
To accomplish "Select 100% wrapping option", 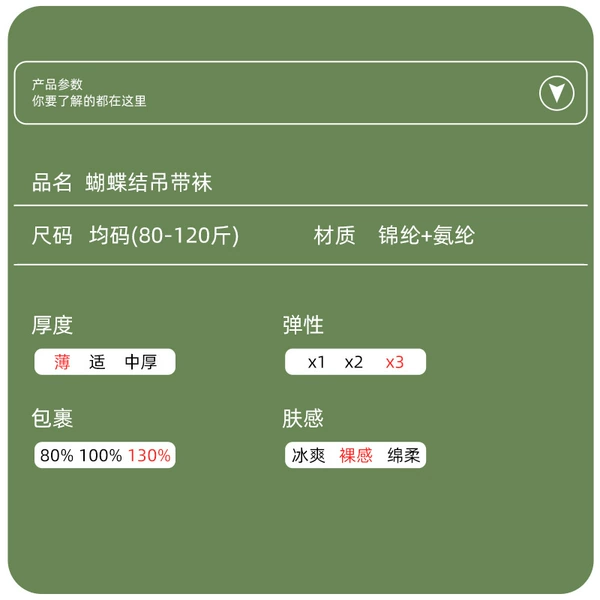I will pos(101,455).
